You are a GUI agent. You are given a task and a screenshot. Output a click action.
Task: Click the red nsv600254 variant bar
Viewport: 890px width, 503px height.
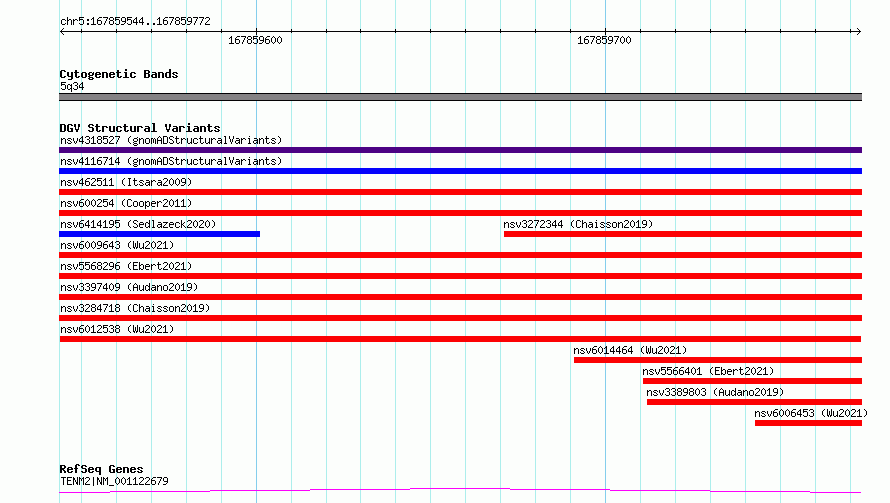[x=460, y=213]
